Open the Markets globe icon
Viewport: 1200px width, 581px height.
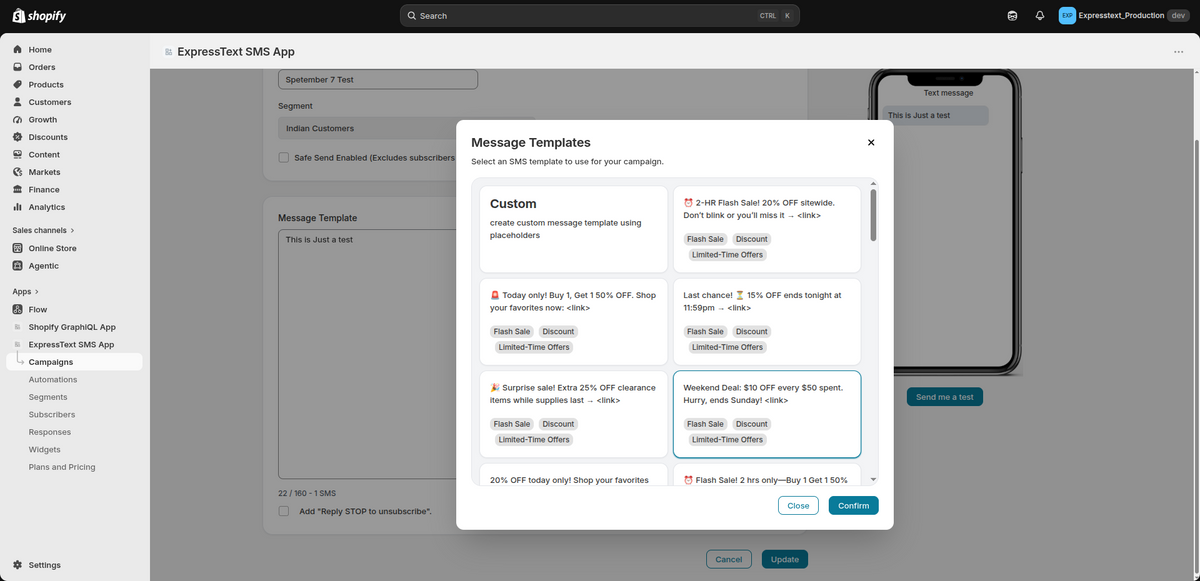(18, 172)
